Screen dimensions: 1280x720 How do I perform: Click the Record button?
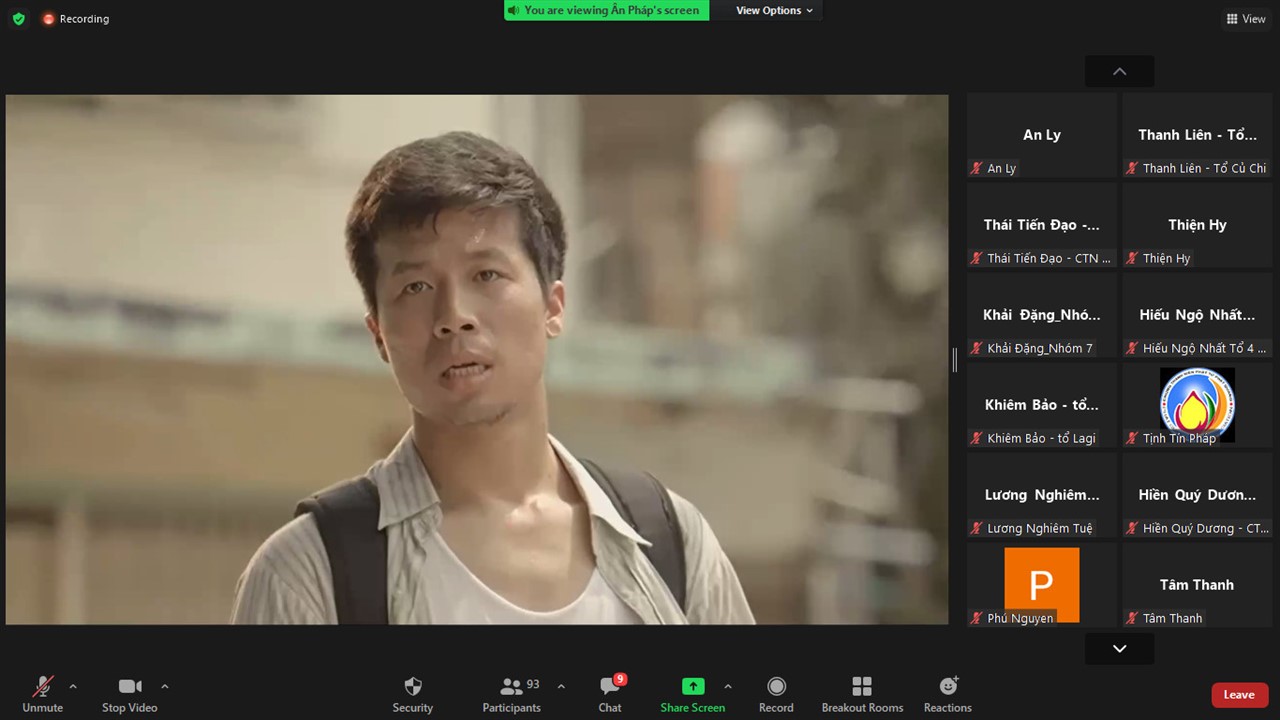(x=776, y=694)
